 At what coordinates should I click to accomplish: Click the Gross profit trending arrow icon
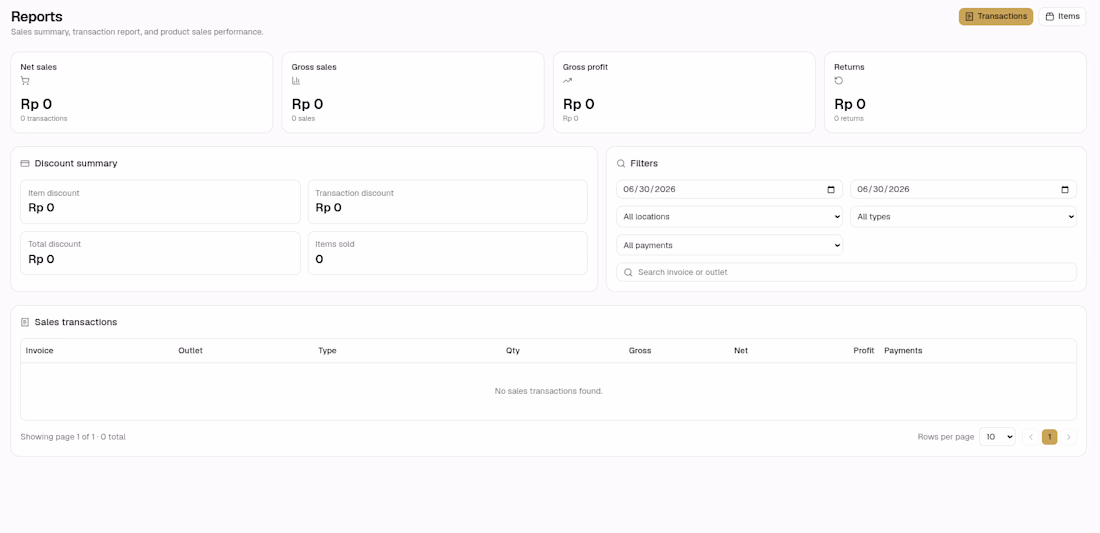pyautogui.click(x=568, y=81)
